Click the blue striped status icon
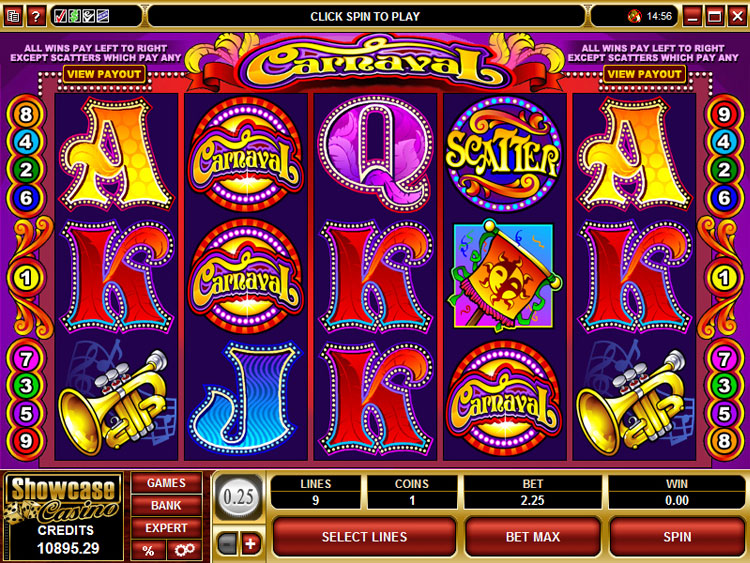750x563 pixels. [x=103, y=16]
